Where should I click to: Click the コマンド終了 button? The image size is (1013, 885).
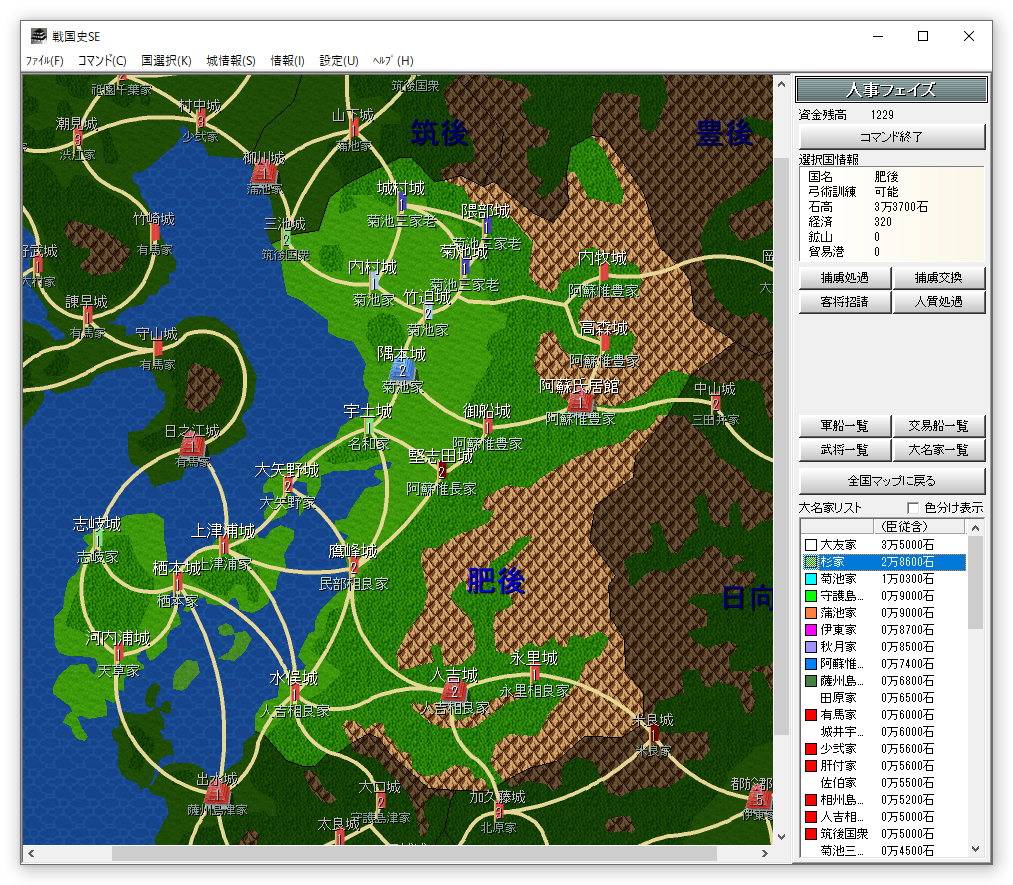click(x=891, y=137)
